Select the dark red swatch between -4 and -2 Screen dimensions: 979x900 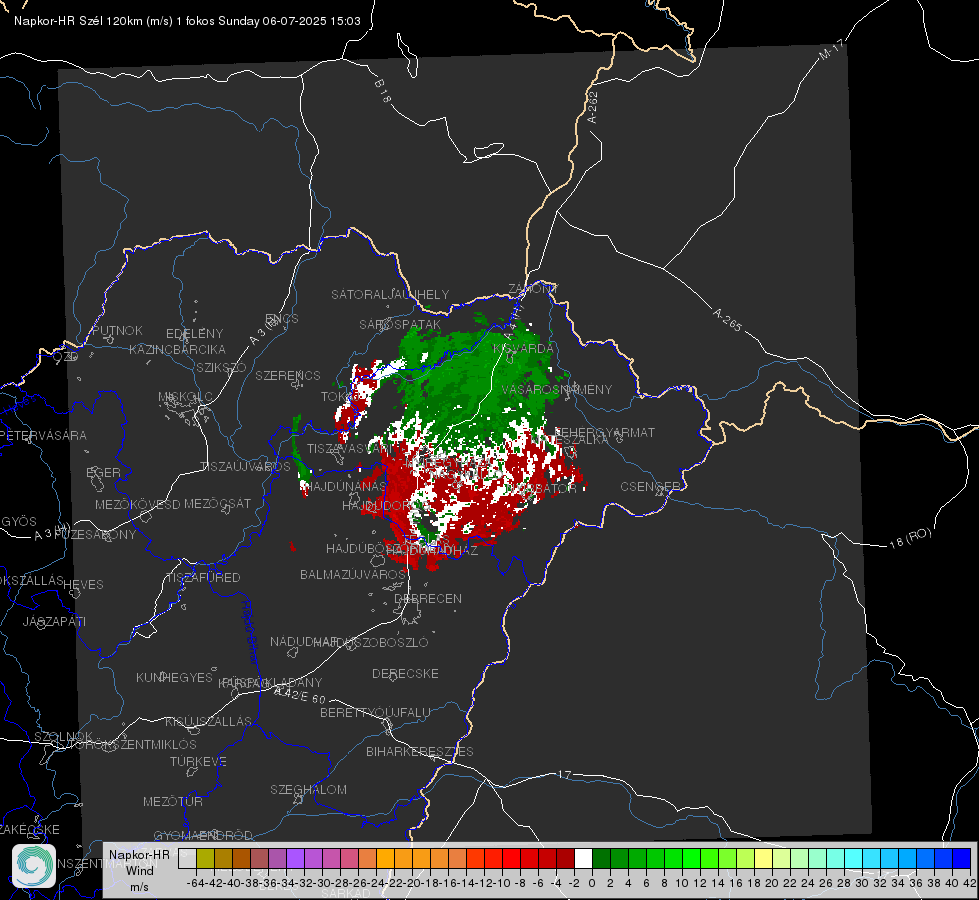click(x=565, y=859)
